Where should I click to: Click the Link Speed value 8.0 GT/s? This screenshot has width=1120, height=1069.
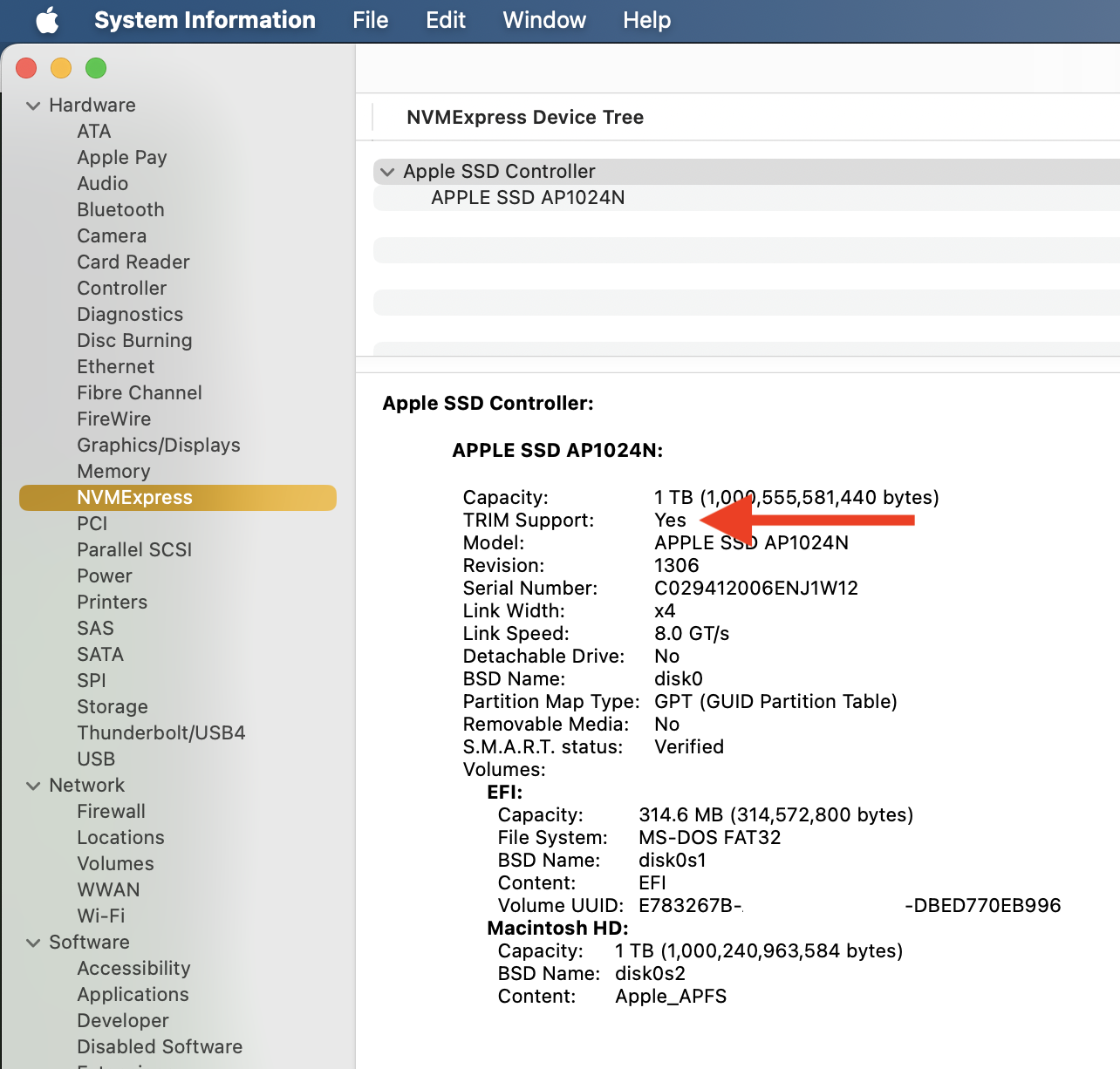692,634
